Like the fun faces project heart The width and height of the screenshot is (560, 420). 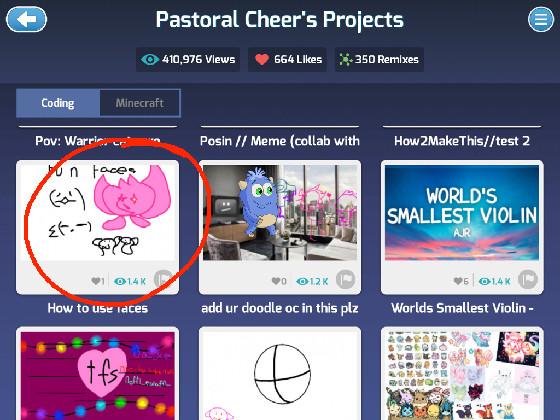[96, 281]
